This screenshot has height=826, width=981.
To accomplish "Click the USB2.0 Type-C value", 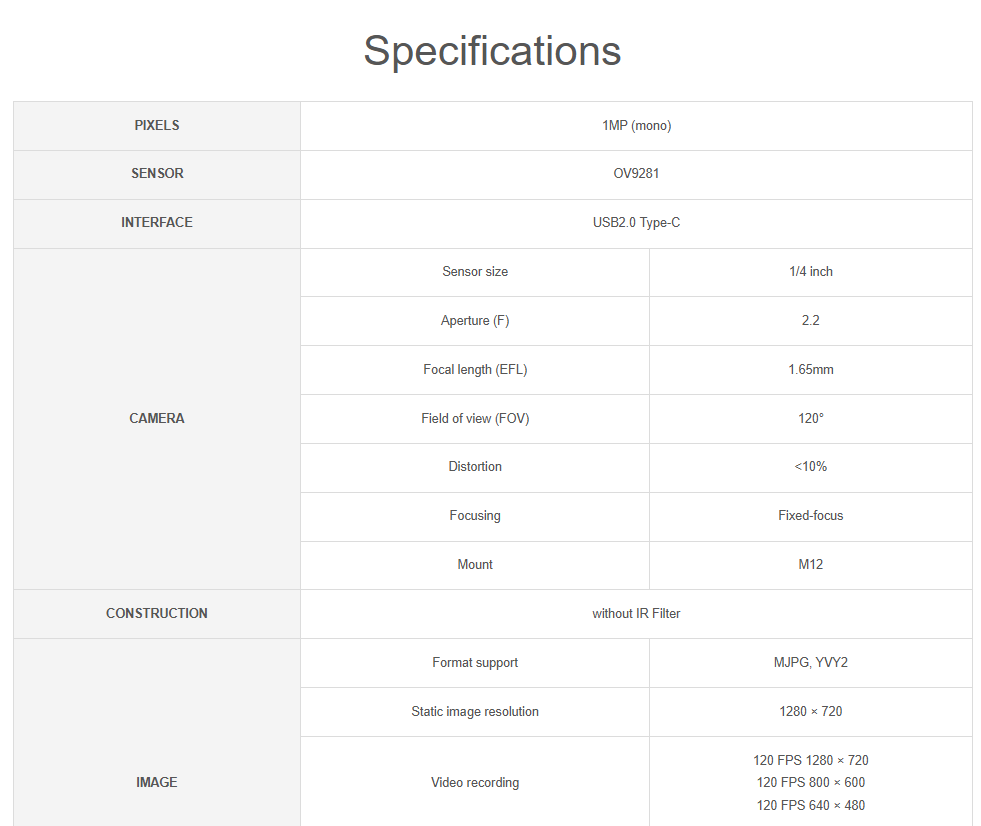I will pyautogui.click(x=636, y=222).
